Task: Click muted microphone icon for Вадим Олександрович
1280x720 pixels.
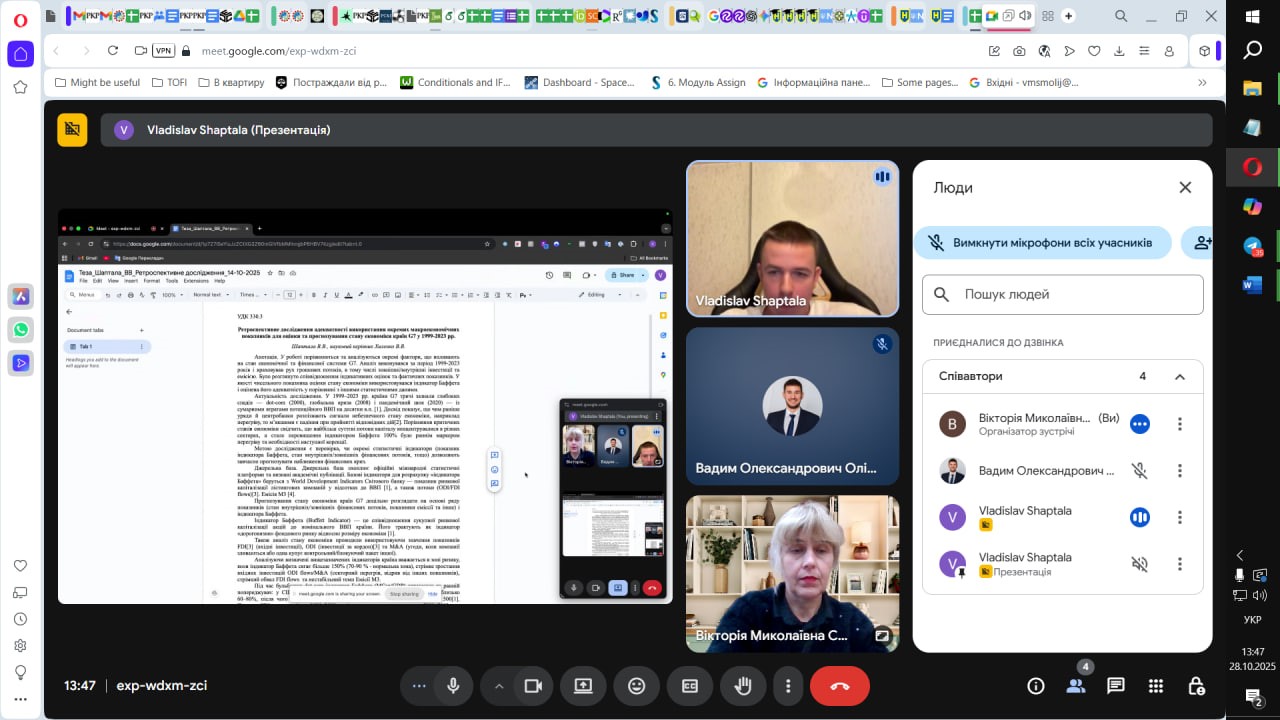Action: coord(1139,470)
